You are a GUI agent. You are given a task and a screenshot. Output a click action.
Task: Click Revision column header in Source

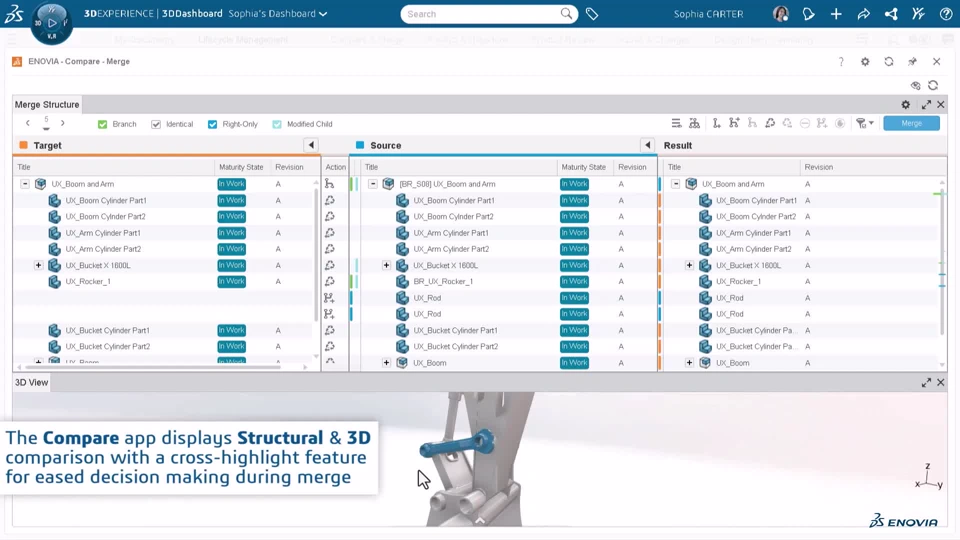point(632,167)
